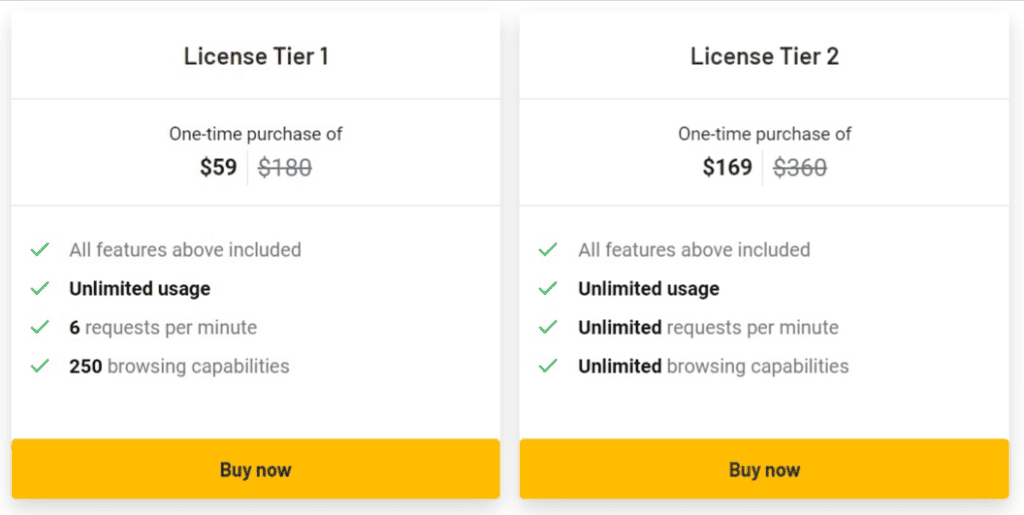The height and width of the screenshot is (515, 1024).
Task: Click checkmark next to Tier 2 'Unlimited usage'
Action: pos(548,288)
